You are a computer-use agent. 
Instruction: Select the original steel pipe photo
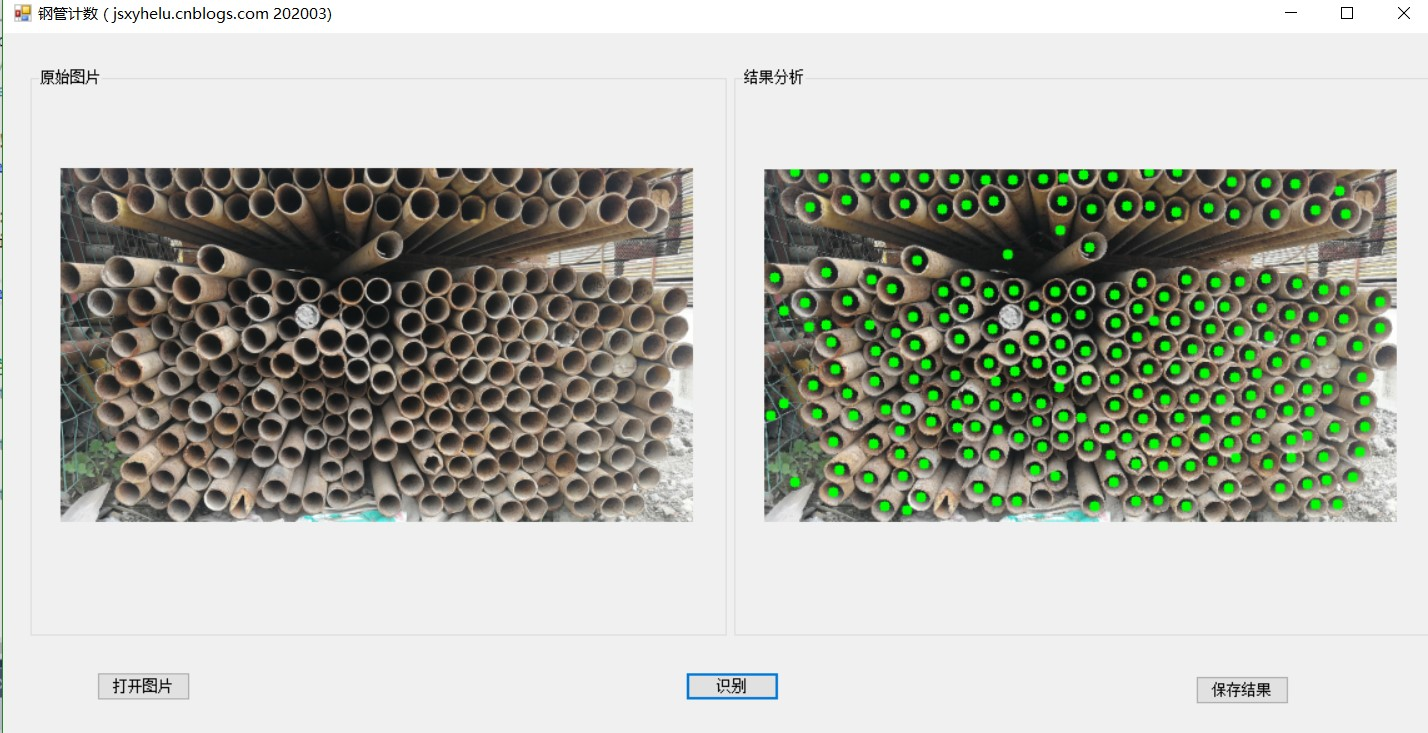pyautogui.click(x=377, y=345)
